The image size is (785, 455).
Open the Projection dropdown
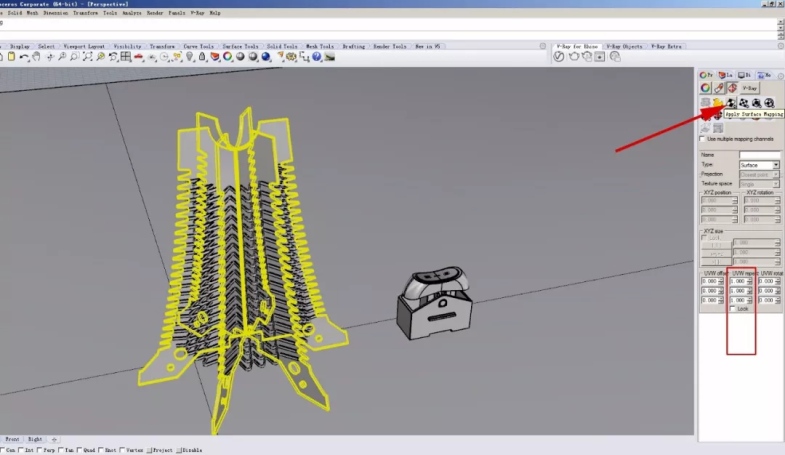[758, 174]
